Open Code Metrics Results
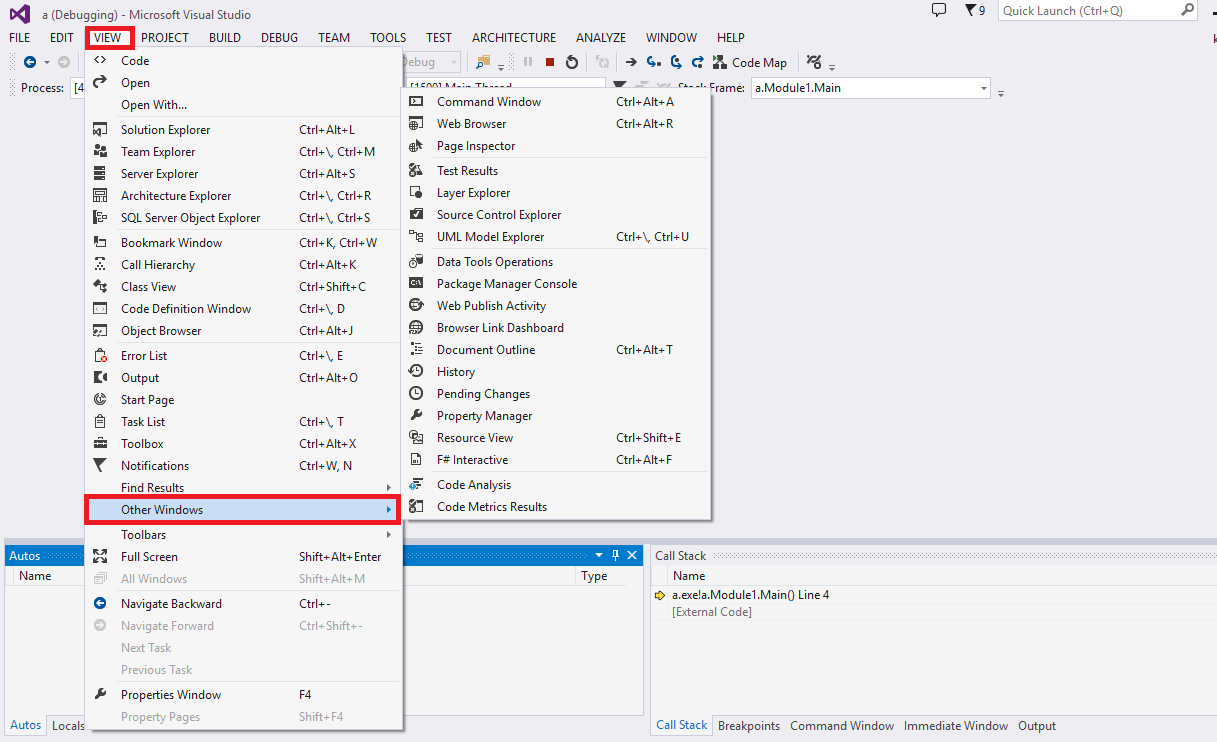Screen dimensions: 1217x742 pos(556,507)
